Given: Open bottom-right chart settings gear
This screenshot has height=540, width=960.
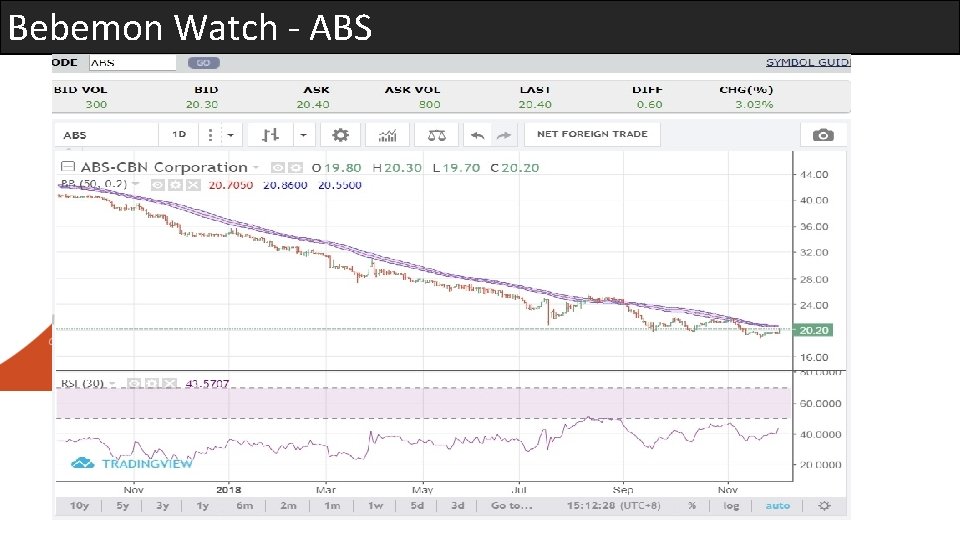Looking at the screenshot, I should pyautogui.click(x=824, y=506).
